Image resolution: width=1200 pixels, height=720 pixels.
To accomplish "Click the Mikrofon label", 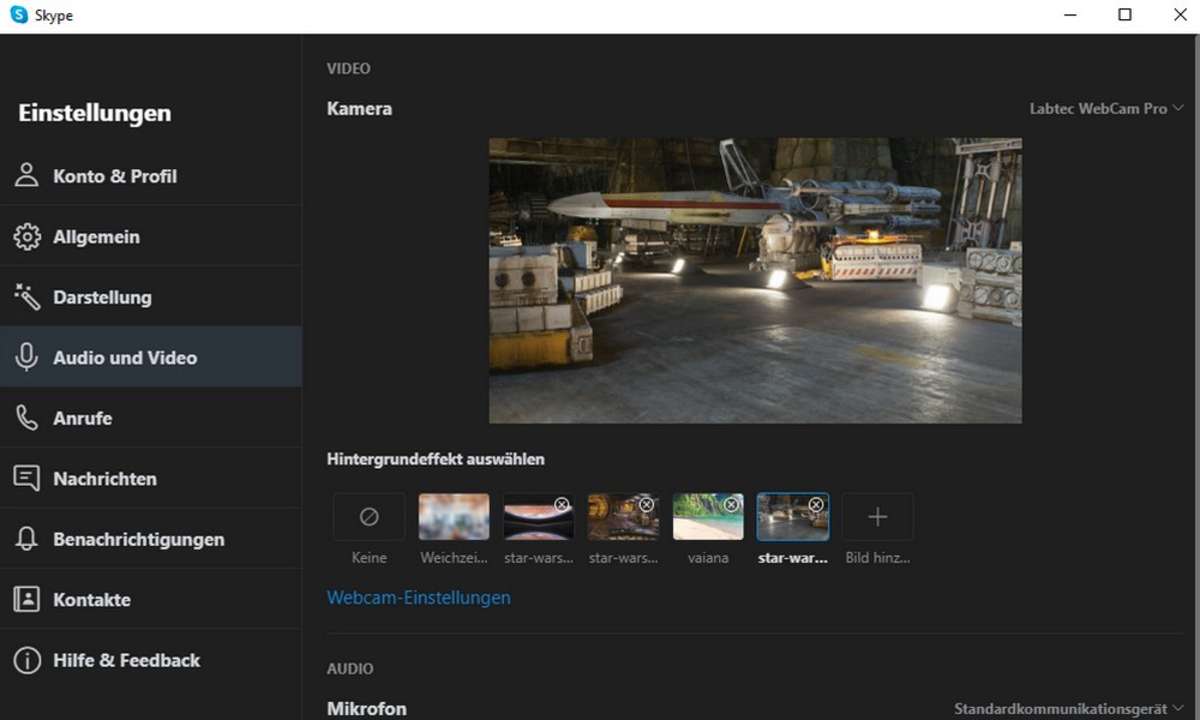I will coord(367,709).
